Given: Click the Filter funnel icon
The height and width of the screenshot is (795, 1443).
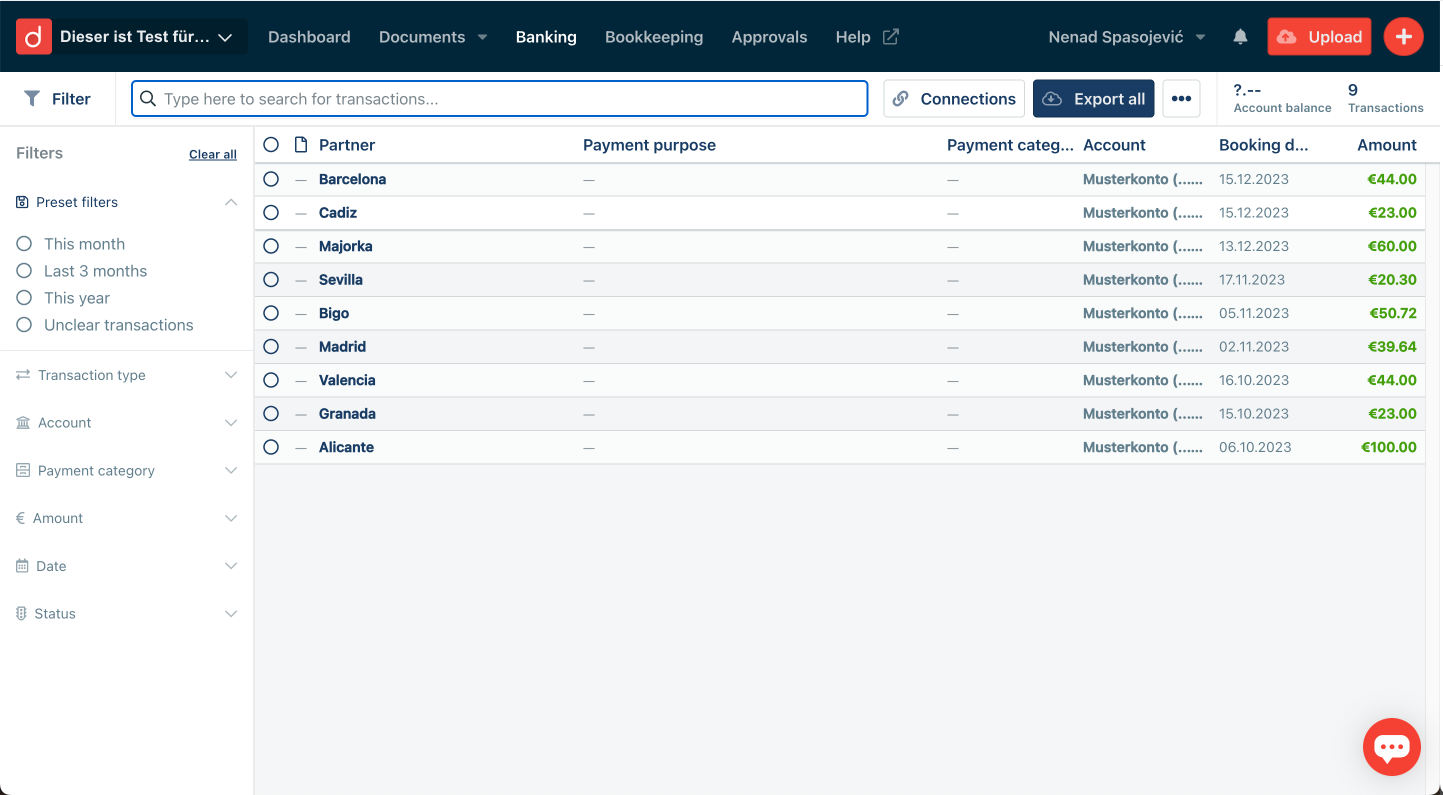Looking at the screenshot, I should click(x=32, y=99).
